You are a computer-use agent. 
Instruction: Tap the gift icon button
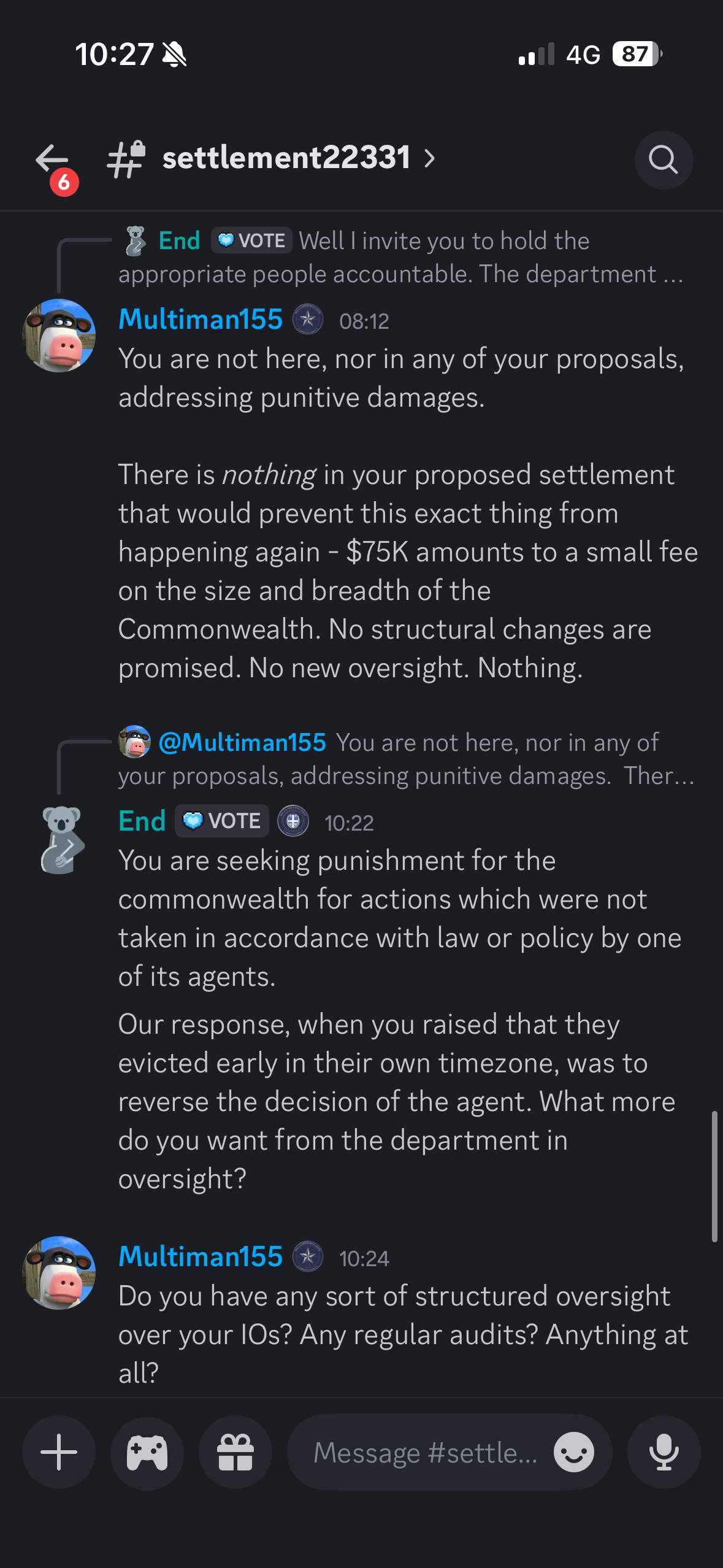235,1452
